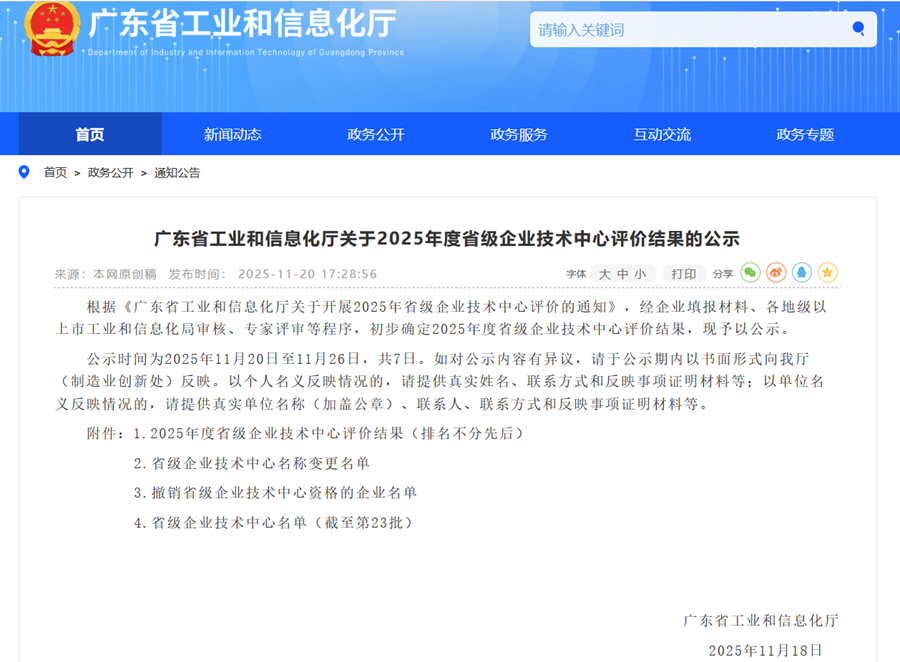900x662 pixels.
Task: Select 政务服务 in navigation bar
Action: [x=519, y=135]
